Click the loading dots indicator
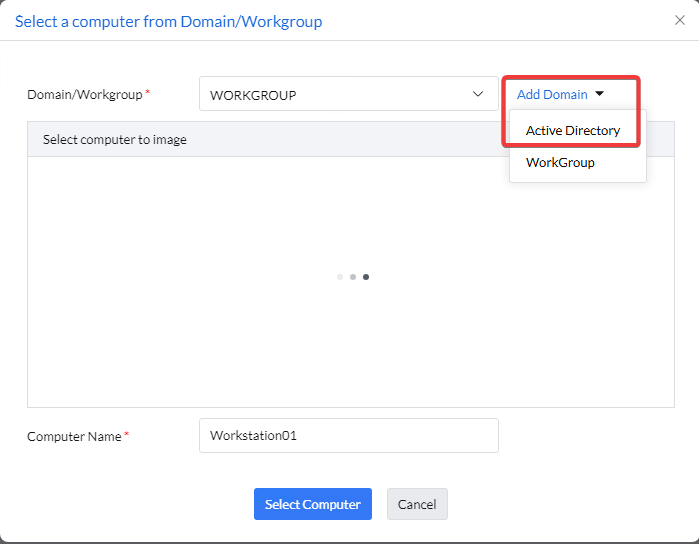 pos(352,277)
